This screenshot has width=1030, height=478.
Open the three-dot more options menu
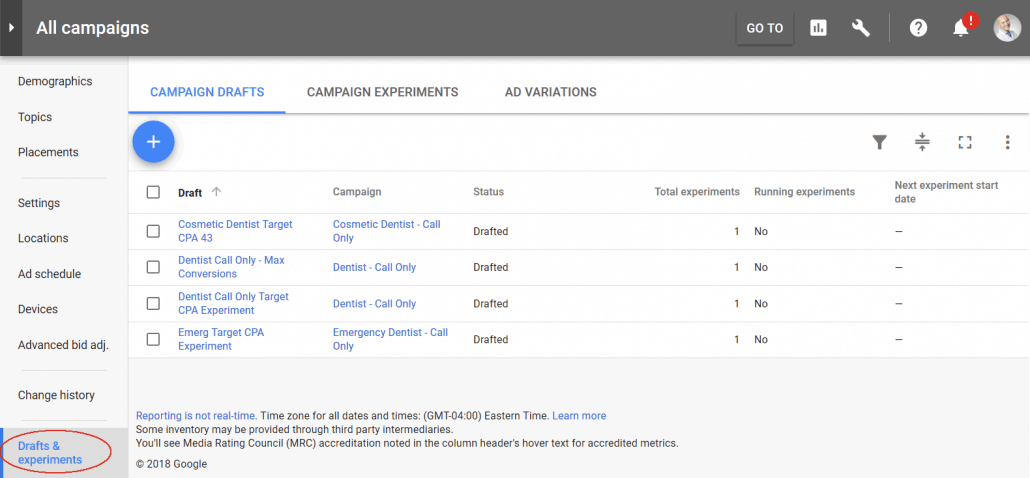tap(1007, 142)
